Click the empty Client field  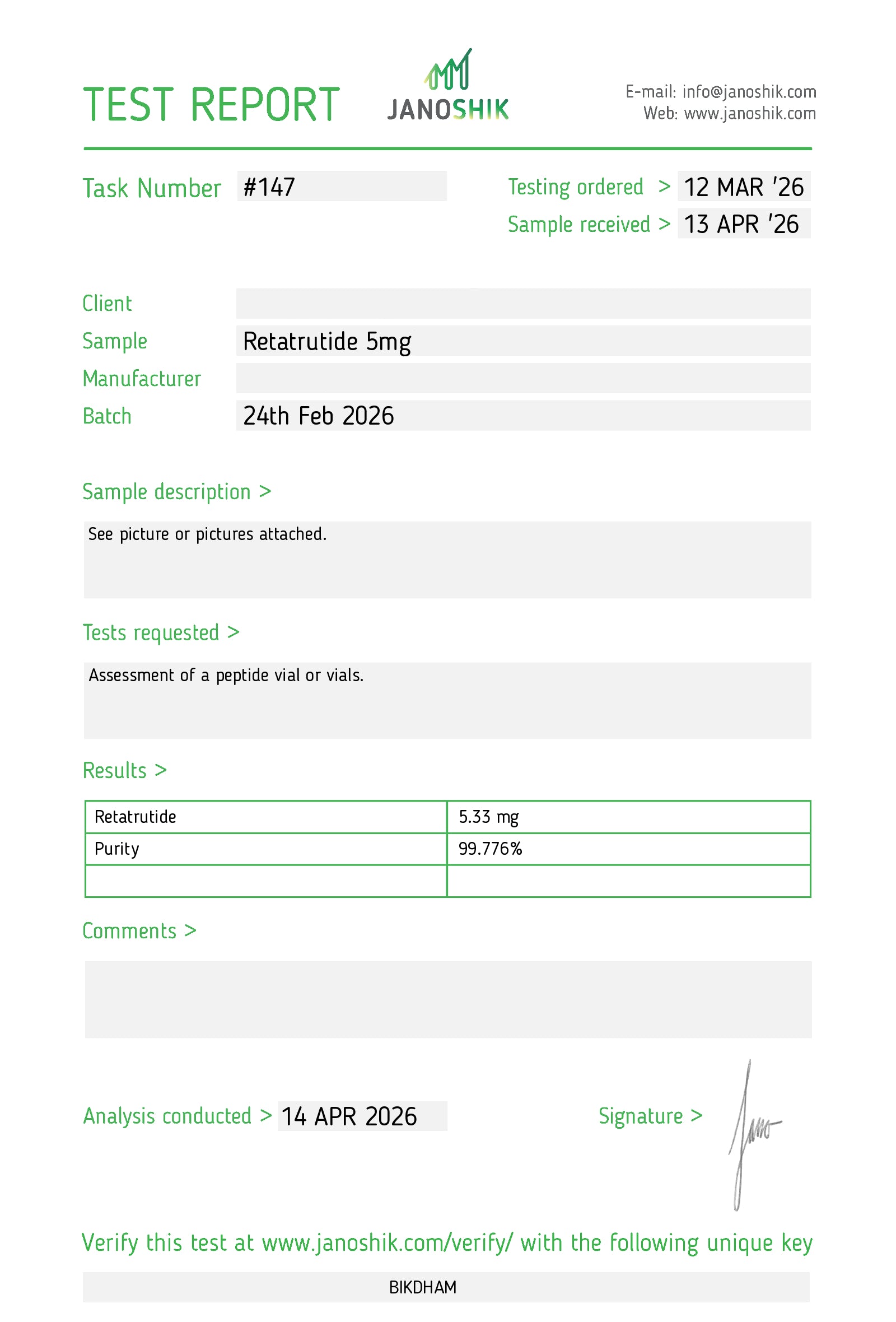coord(523,303)
